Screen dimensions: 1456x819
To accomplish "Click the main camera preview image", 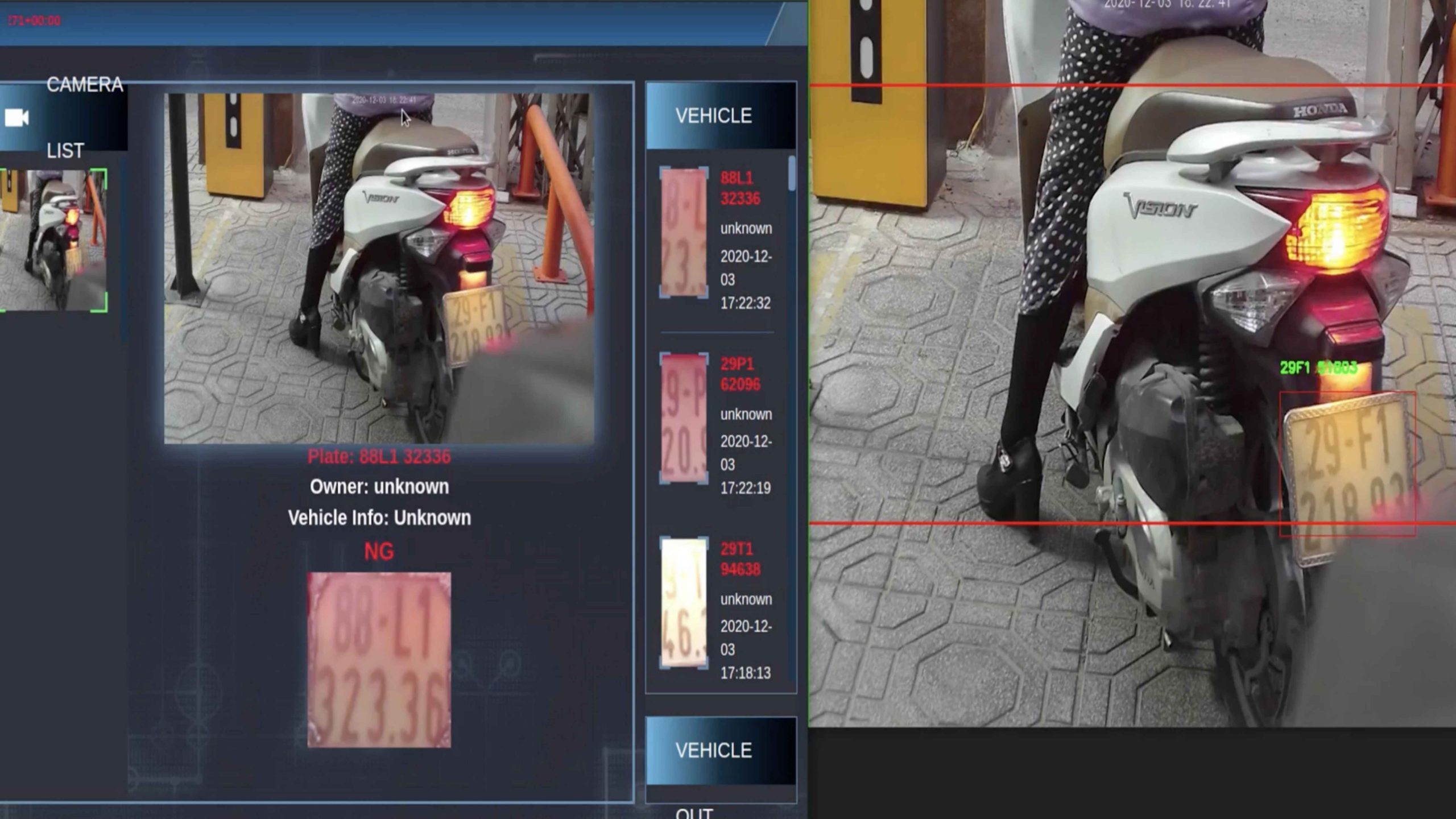I will (x=379, y=268).
